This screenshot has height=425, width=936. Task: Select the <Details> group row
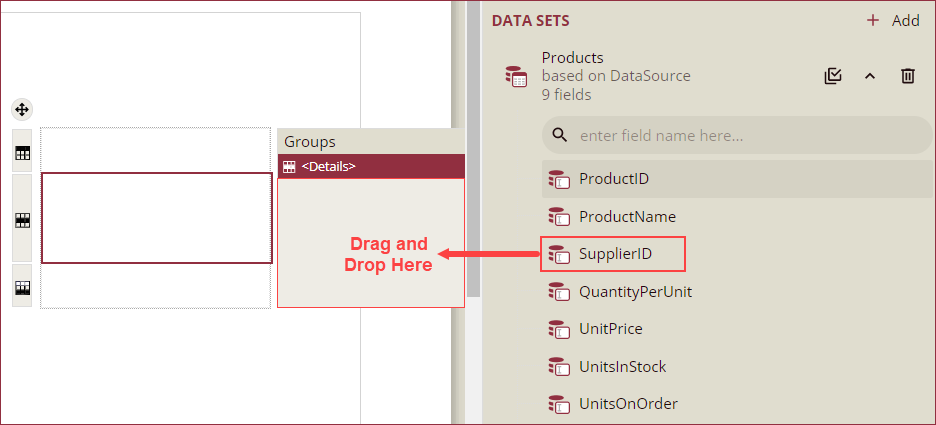pyautogui.click(x=371, y=167)
